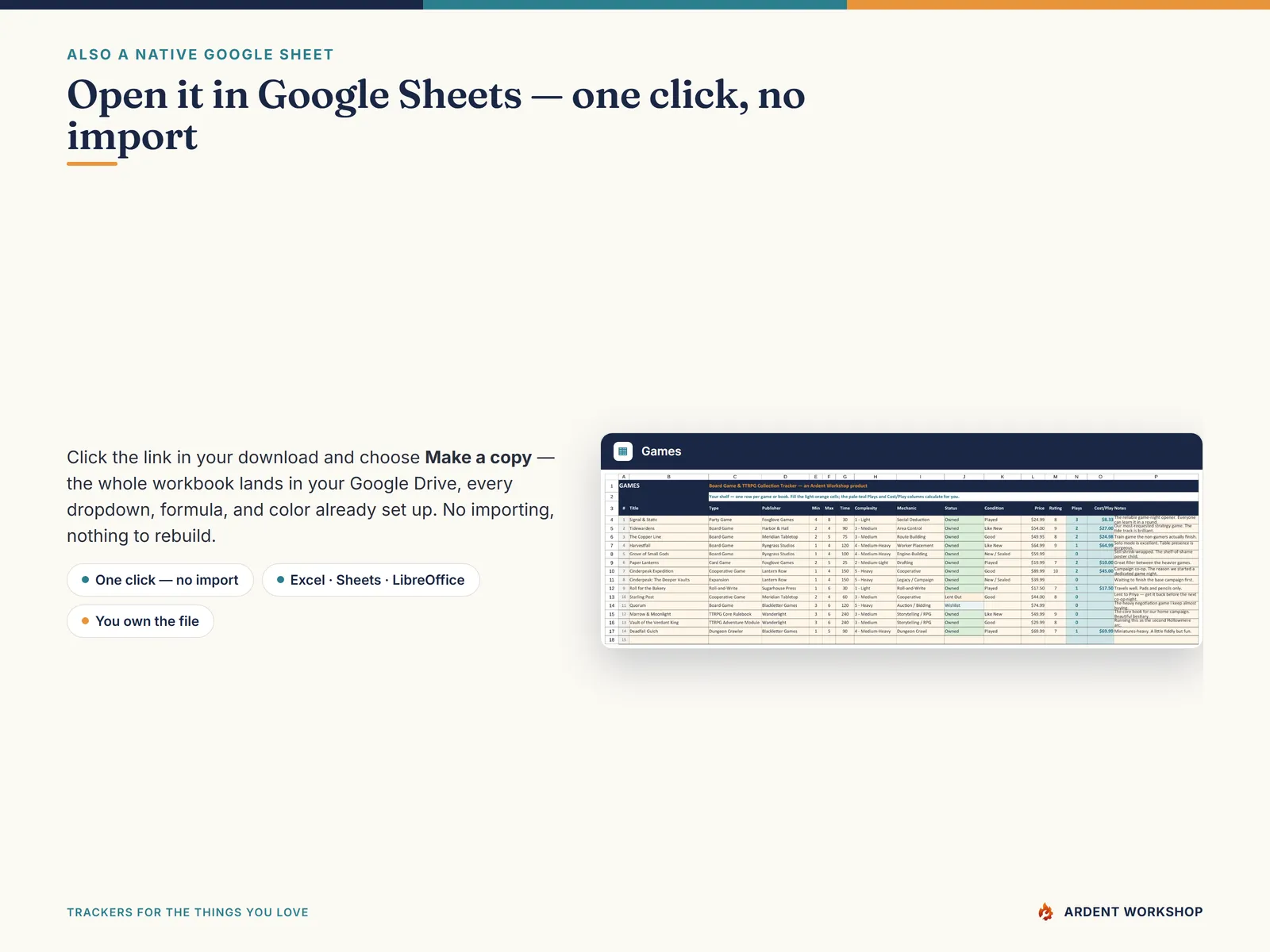Click the "$89.99" price cell

(x=1033, y=571)
